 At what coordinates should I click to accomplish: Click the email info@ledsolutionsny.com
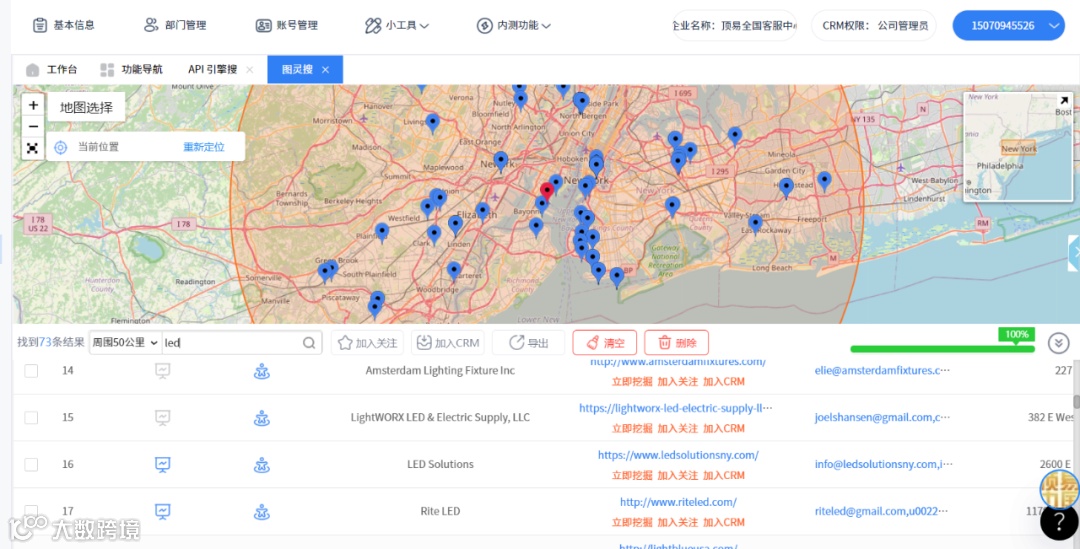tap(884, 464)
